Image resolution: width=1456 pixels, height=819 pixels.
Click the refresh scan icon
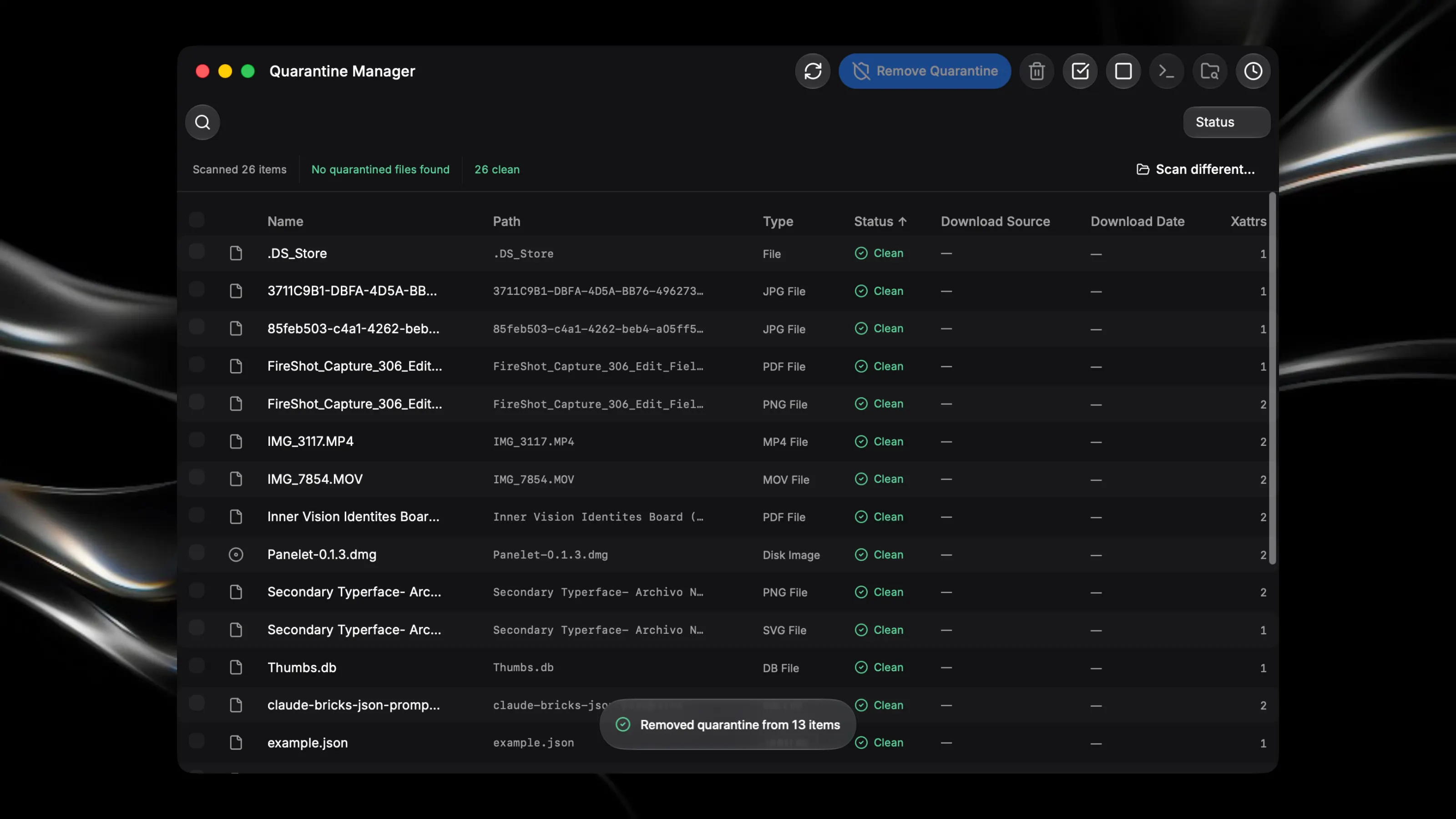tap(812, 71)
